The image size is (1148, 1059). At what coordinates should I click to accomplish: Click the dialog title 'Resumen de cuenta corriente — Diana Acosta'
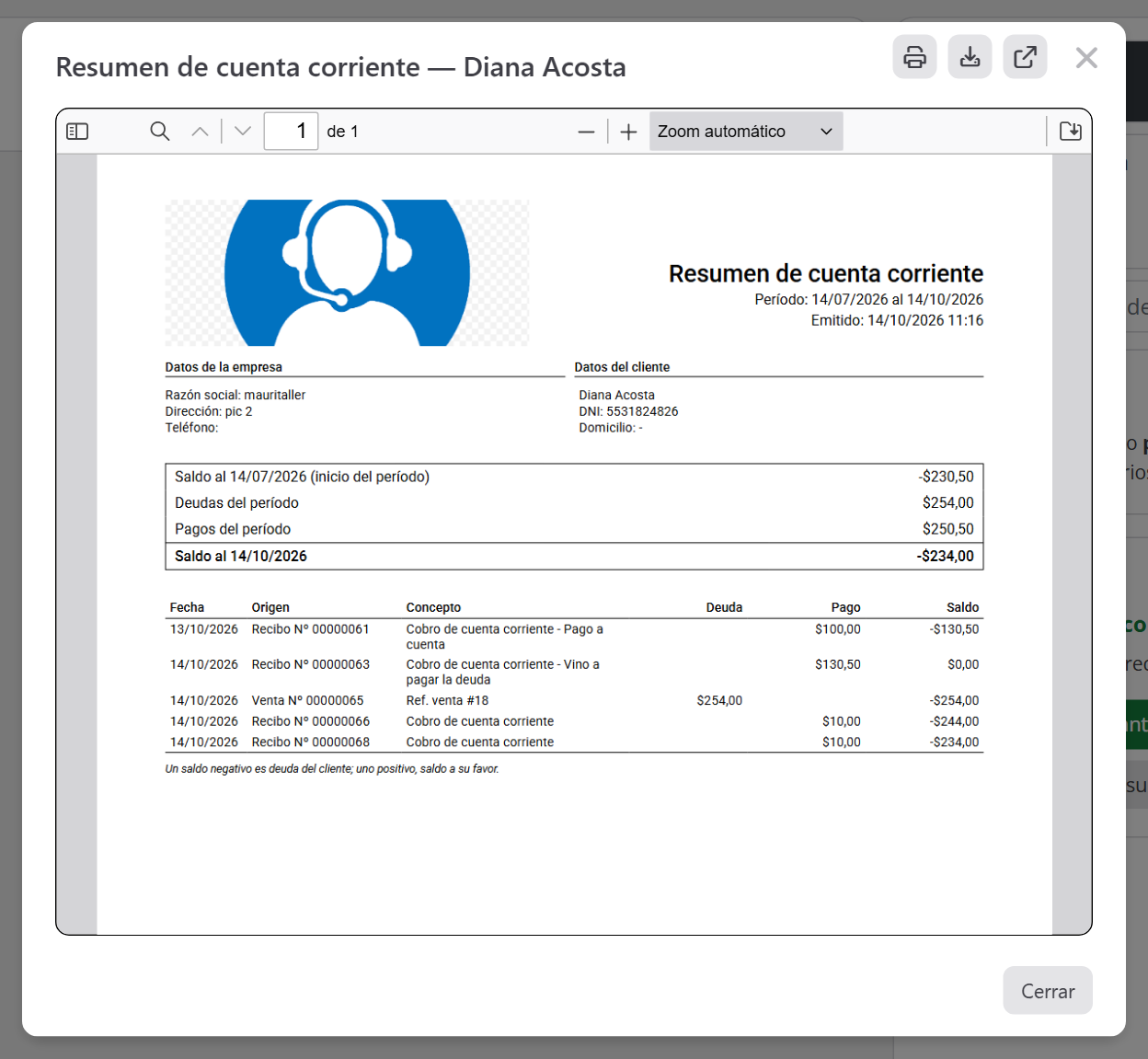pos(340,67)
